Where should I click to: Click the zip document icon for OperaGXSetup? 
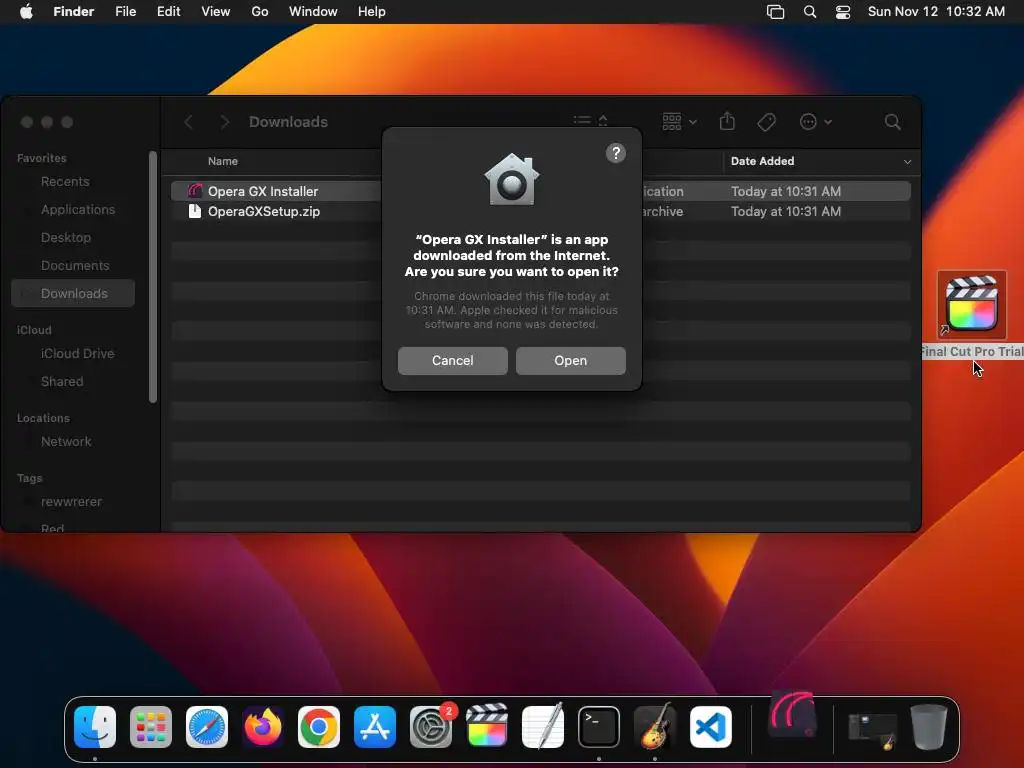(x=195, y=211)
